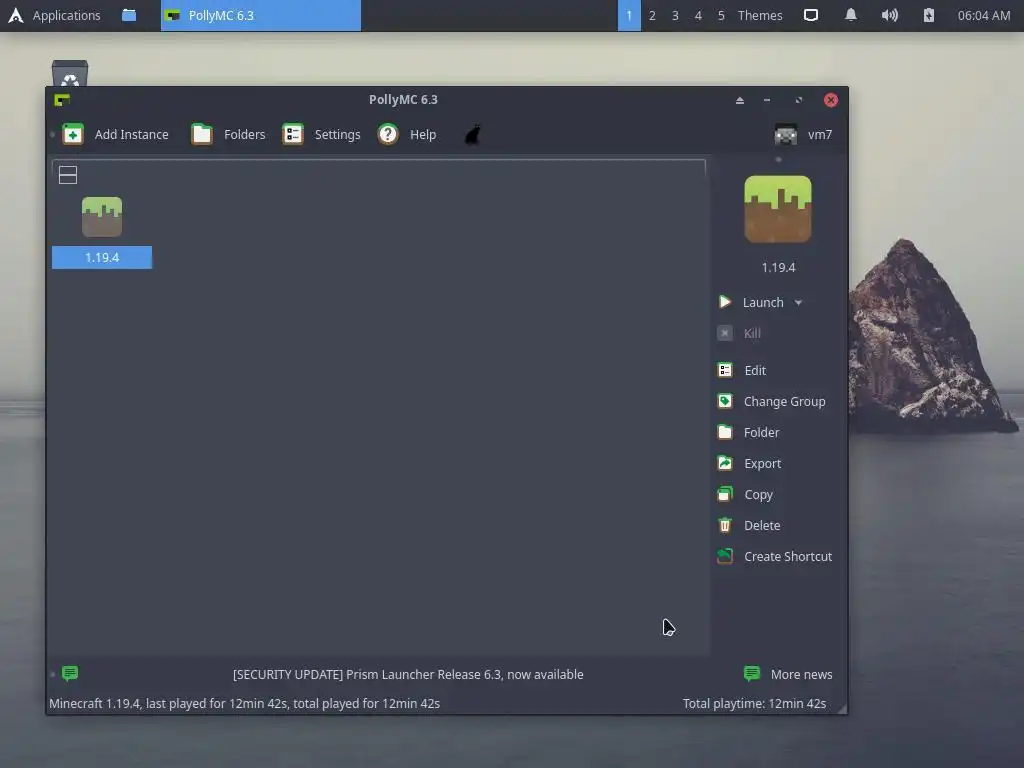Image resolution: width=1024 pixels, height=768 pixels.
Task: Copy the selected instance
Action: coord(745,494)
